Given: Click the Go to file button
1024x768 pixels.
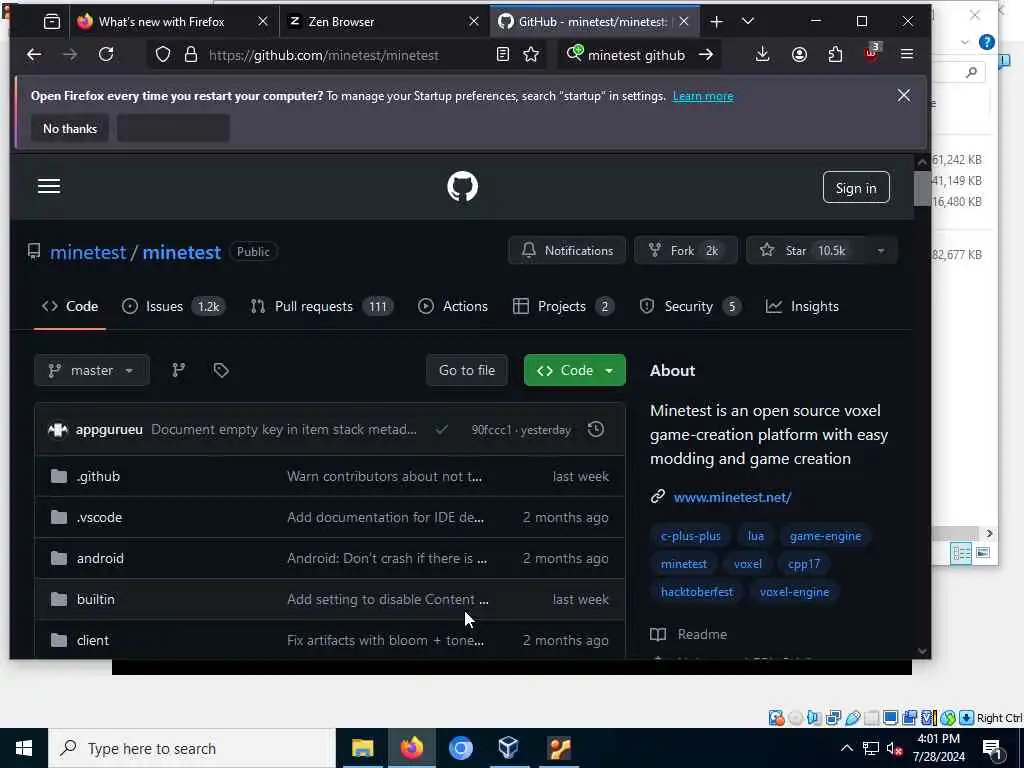Looking at the screenshot, I should click(467, 370).
